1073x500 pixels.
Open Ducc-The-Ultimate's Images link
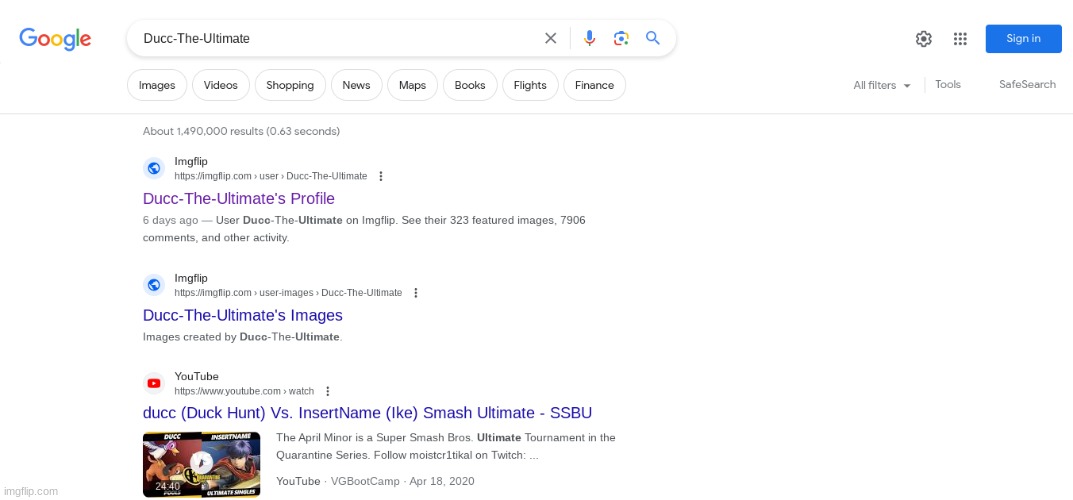click(243, 315)
